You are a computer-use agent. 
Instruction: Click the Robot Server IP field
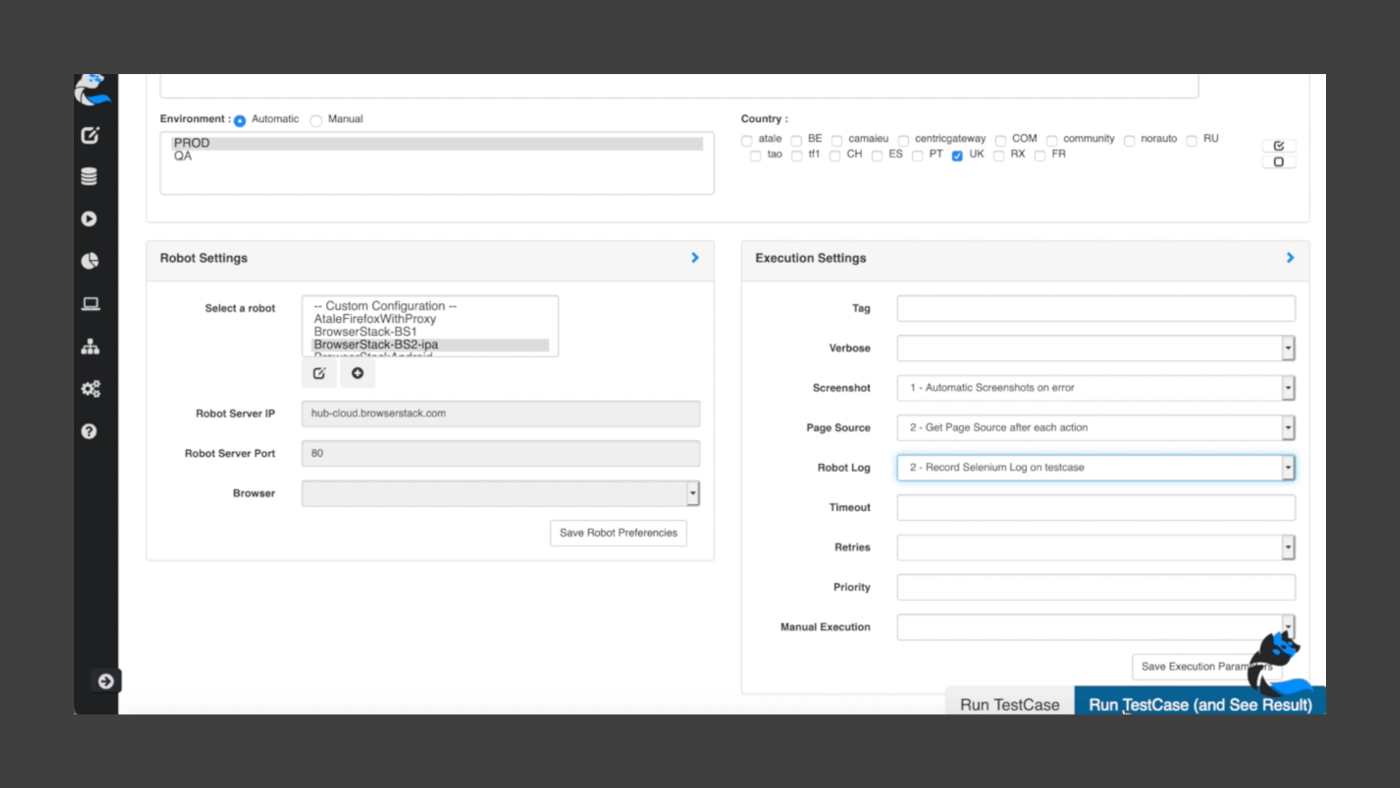500,413
